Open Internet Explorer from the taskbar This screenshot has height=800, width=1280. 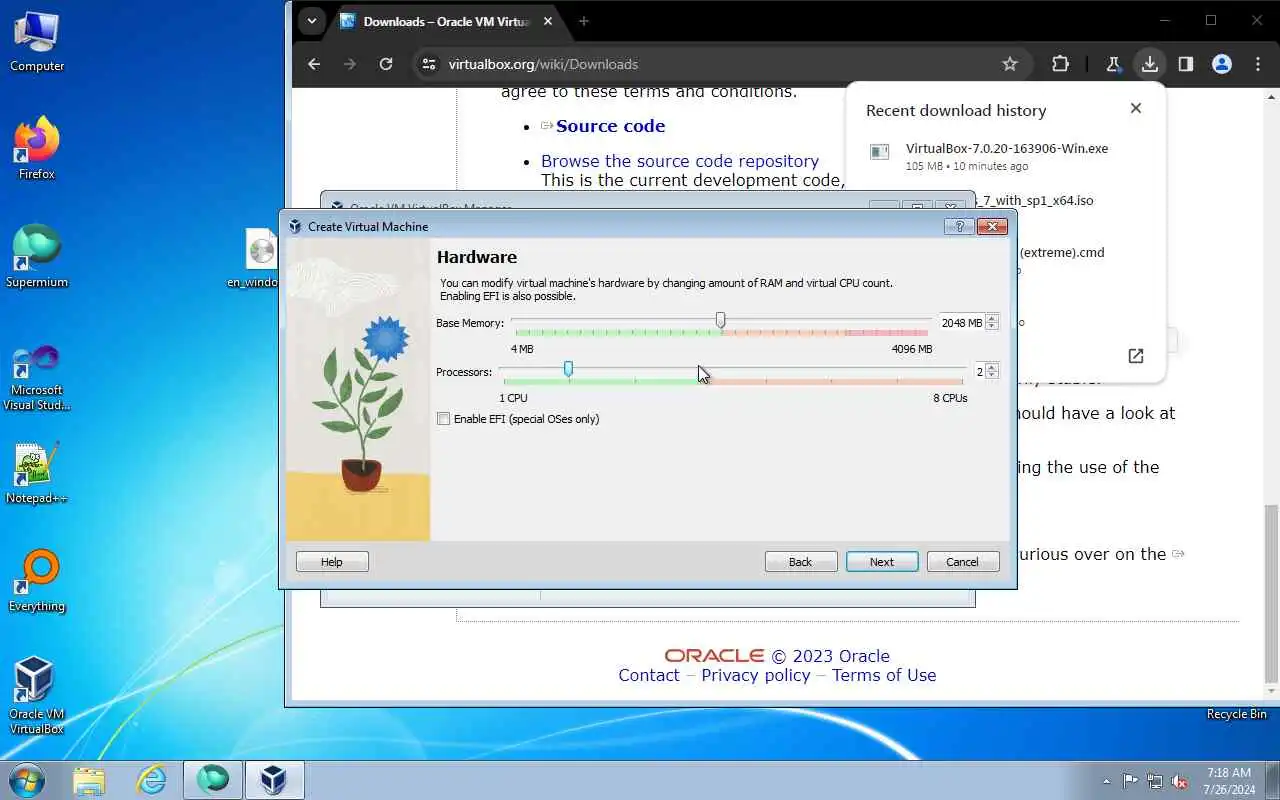pyautogui.click(x=151, y=780)
